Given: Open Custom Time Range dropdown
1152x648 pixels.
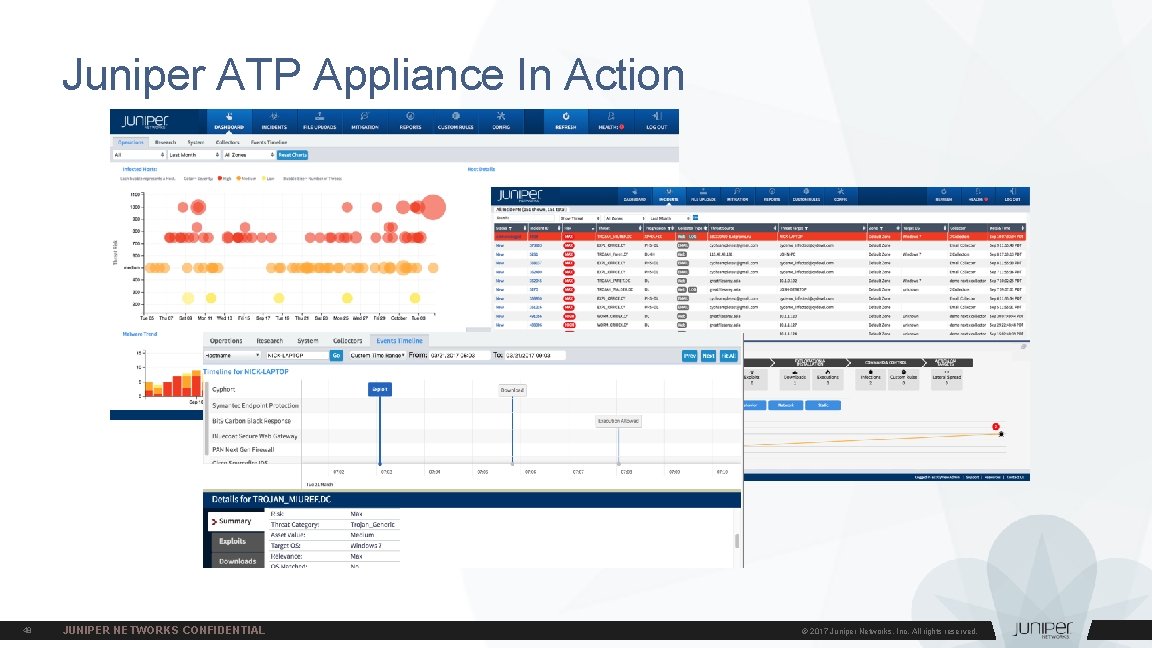Looking at the screenshot, I should [x=378, y=356].
